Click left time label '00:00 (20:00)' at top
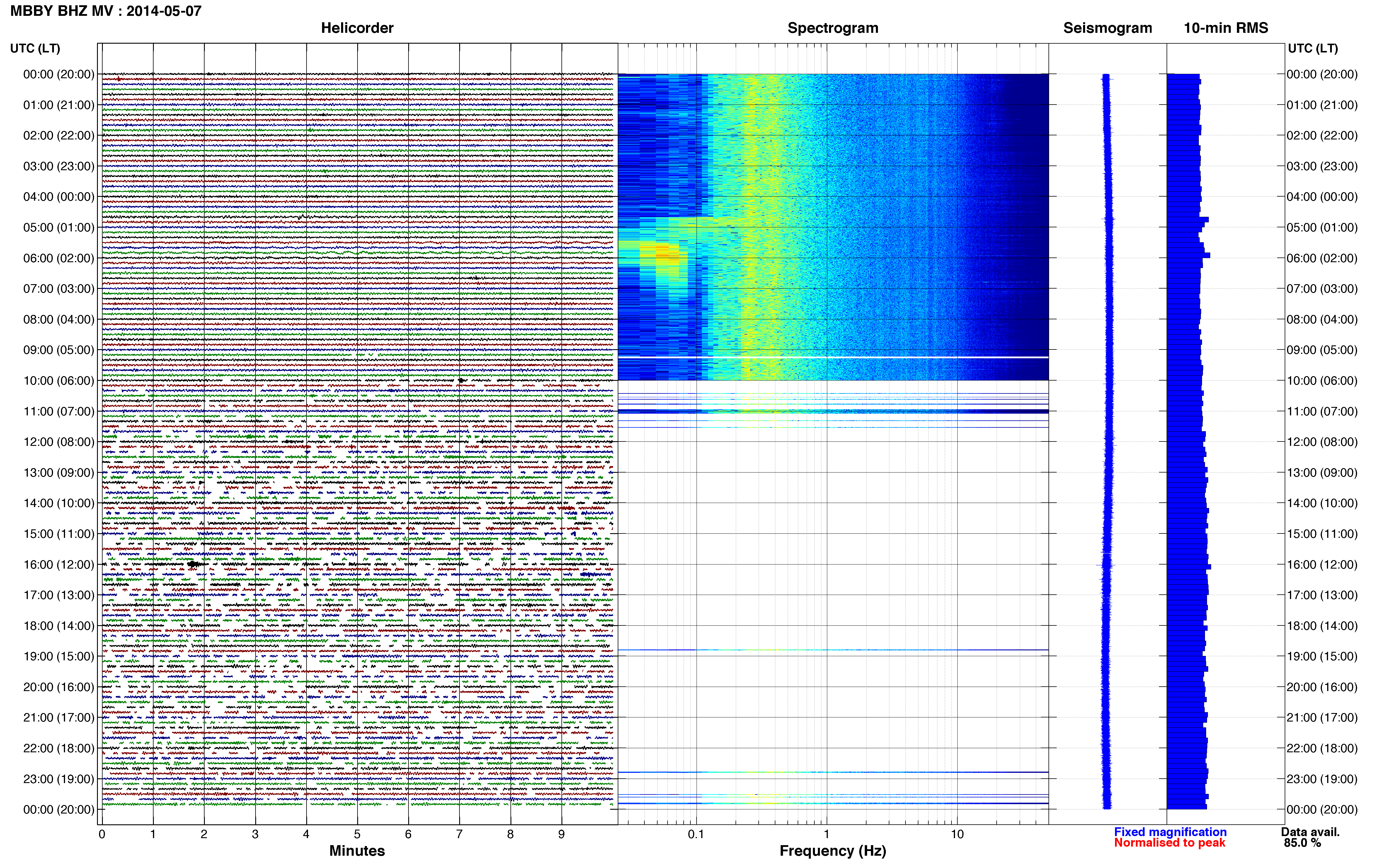1389x868 pixels. [59, 74]
